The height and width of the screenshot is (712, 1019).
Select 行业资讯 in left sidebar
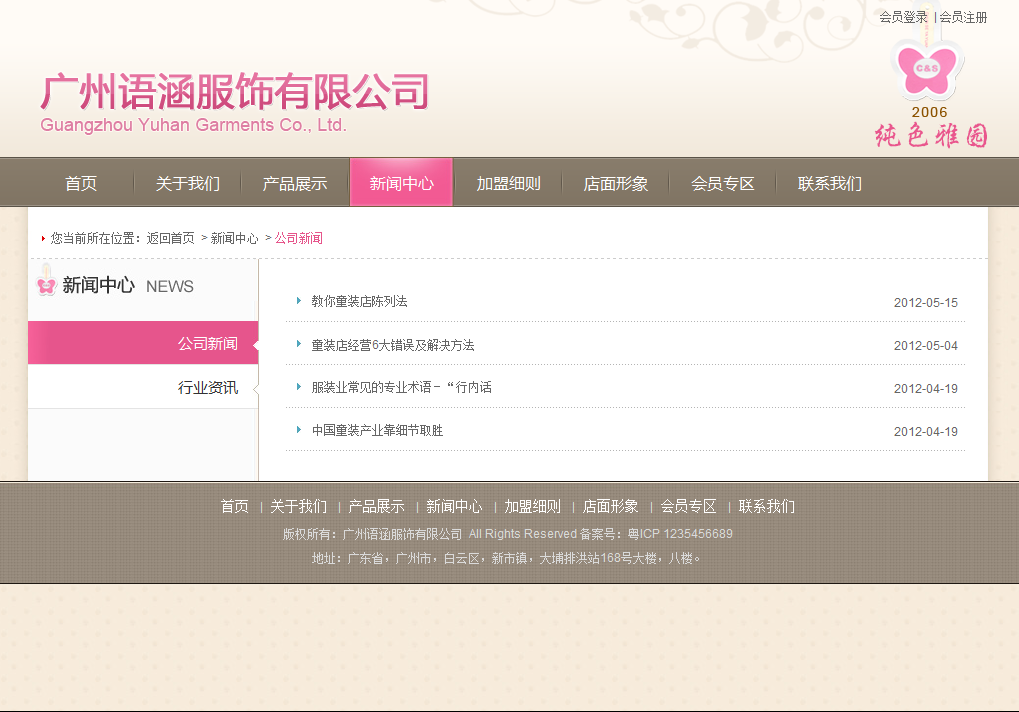click(x=143, y=387)
